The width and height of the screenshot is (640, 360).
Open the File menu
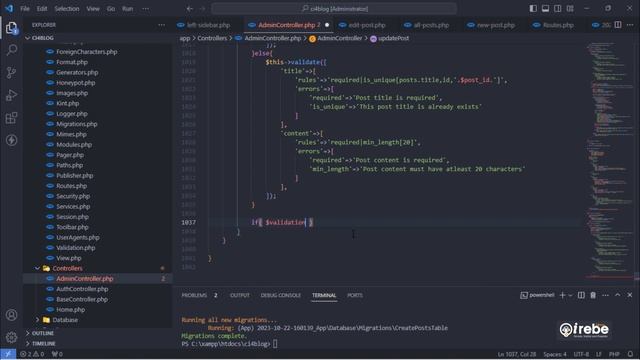tap(25, 9)
